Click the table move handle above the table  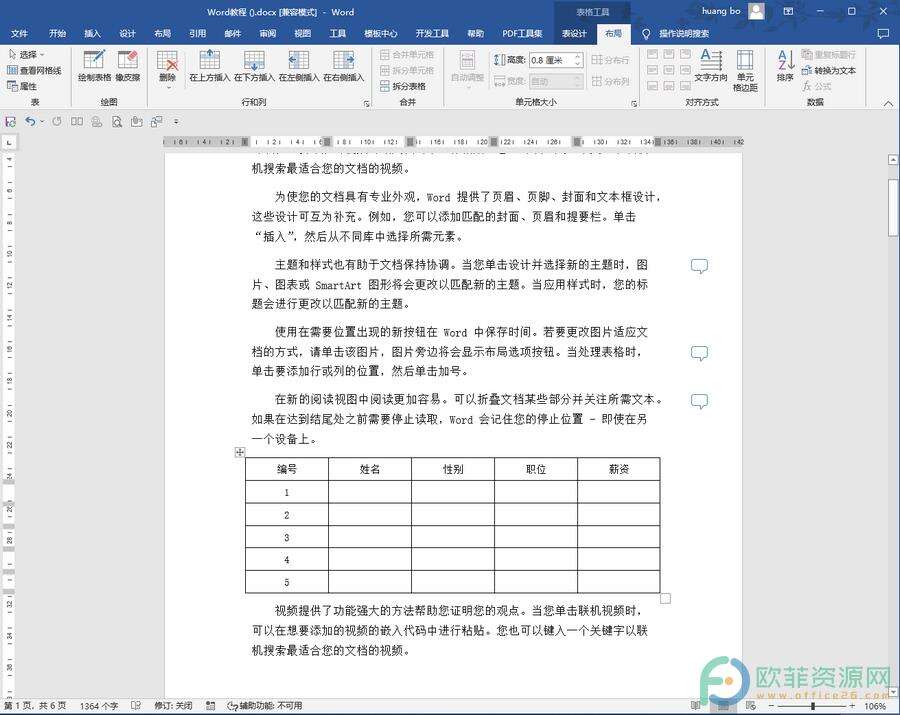click(240, 452)
